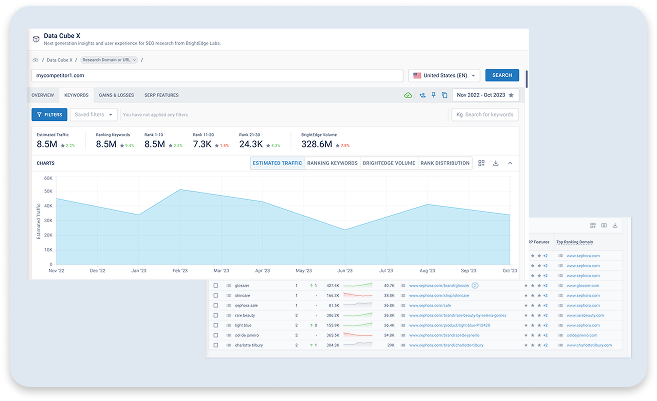Click the Data Cube X cube logo icon

point(36,39)
